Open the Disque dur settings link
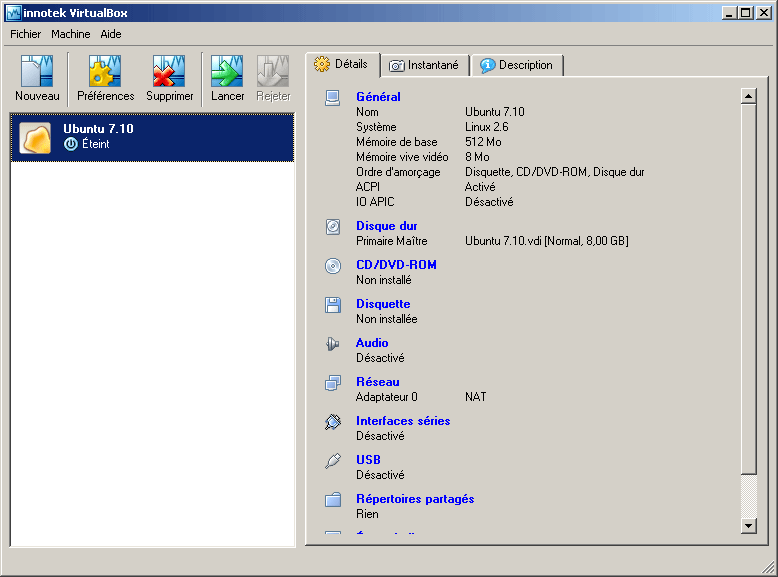Screen dimensions: 778x577 point(387,226)
